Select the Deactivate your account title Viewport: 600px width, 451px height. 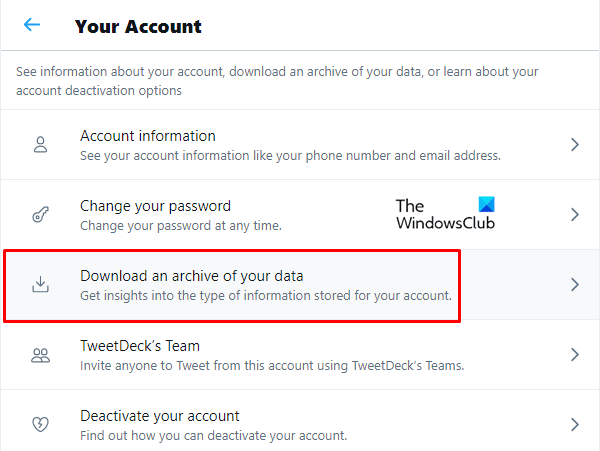pyautogui.click(x=159, y=416)
